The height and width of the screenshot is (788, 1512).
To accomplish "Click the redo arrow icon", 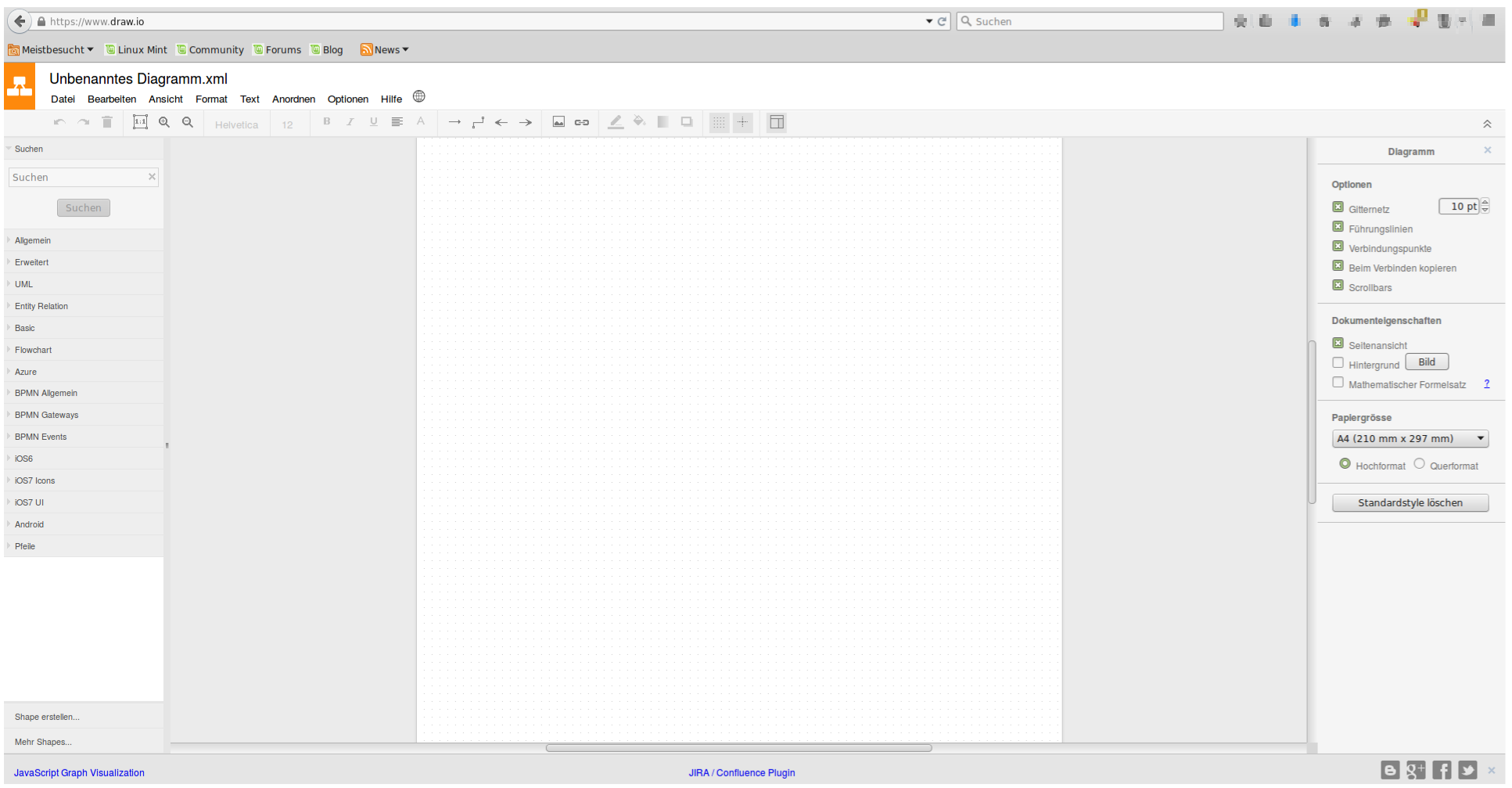I will pyautogui.click(x=84, y=122).
